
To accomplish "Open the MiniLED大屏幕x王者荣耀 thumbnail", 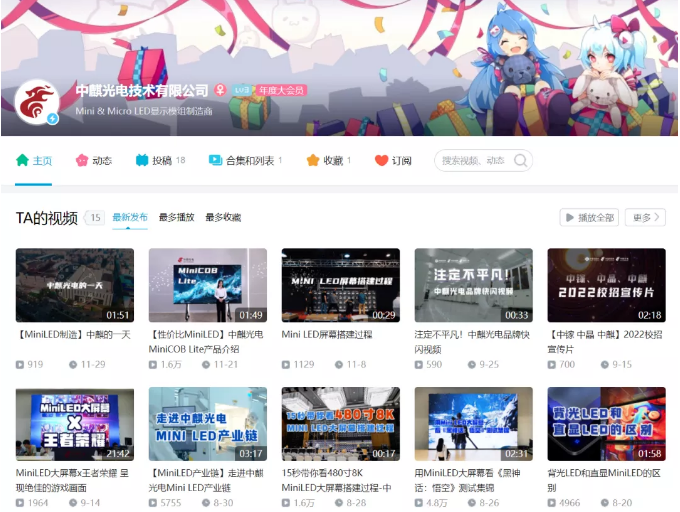I will coord(75,424).
